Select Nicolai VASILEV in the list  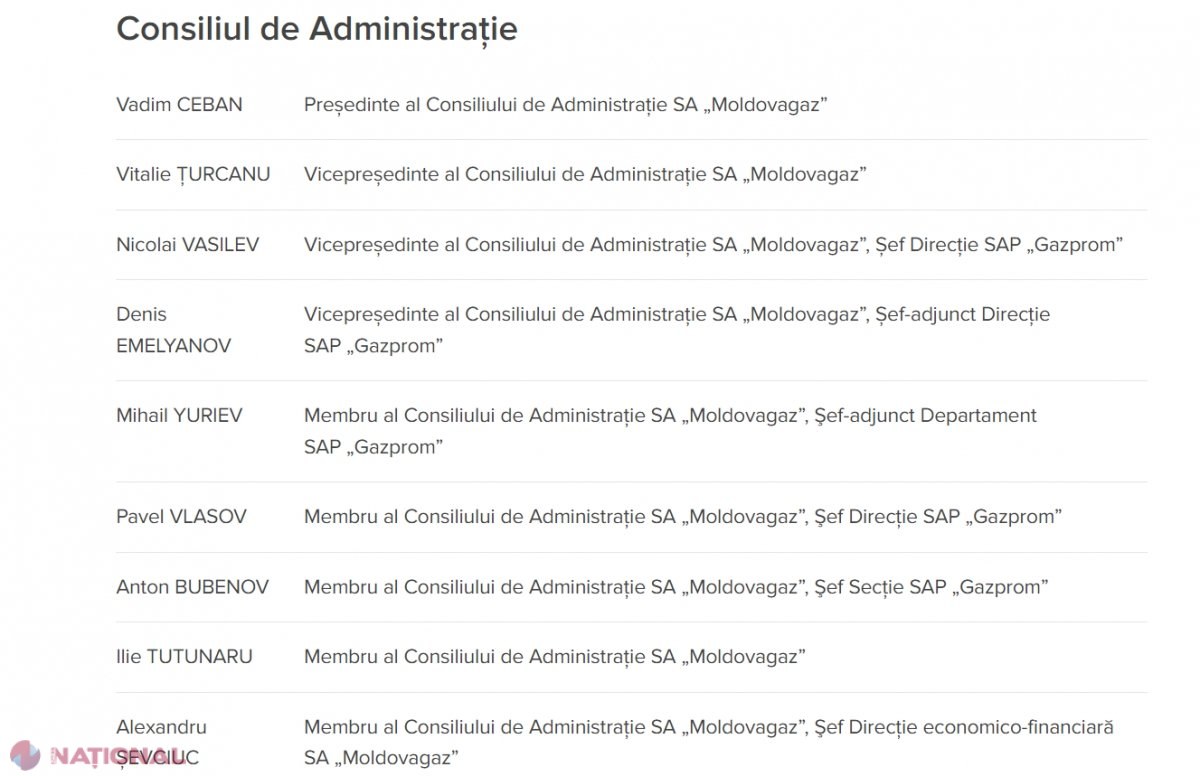pyautogui.click(x=187, y=245)
